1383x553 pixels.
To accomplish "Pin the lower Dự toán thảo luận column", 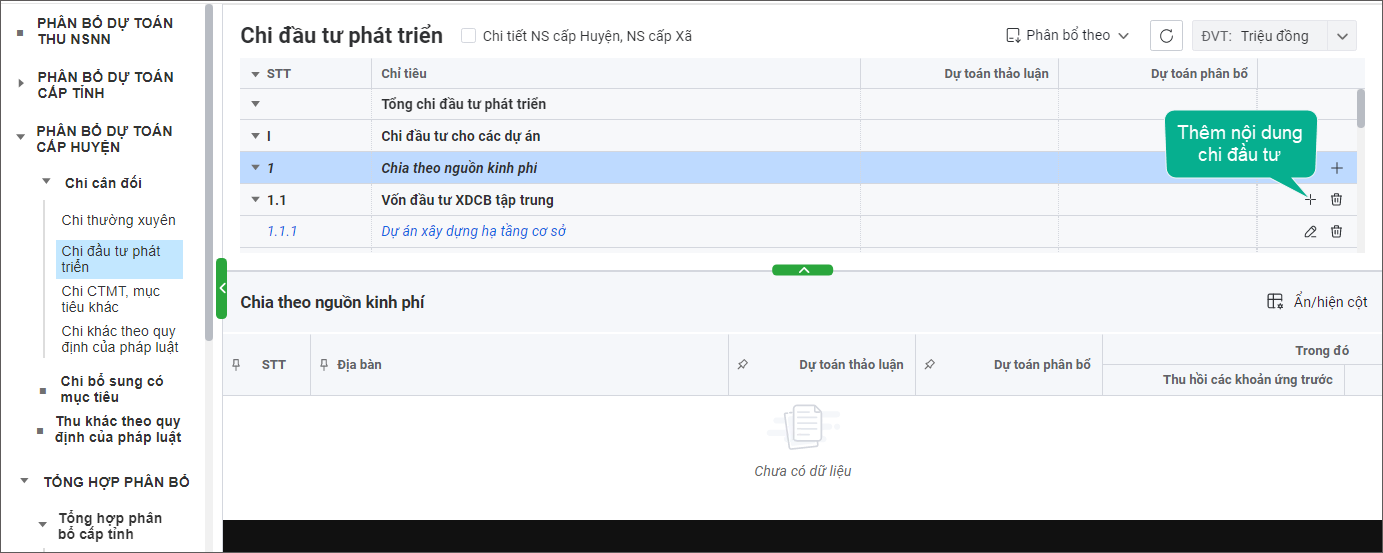I will (742, 365).
